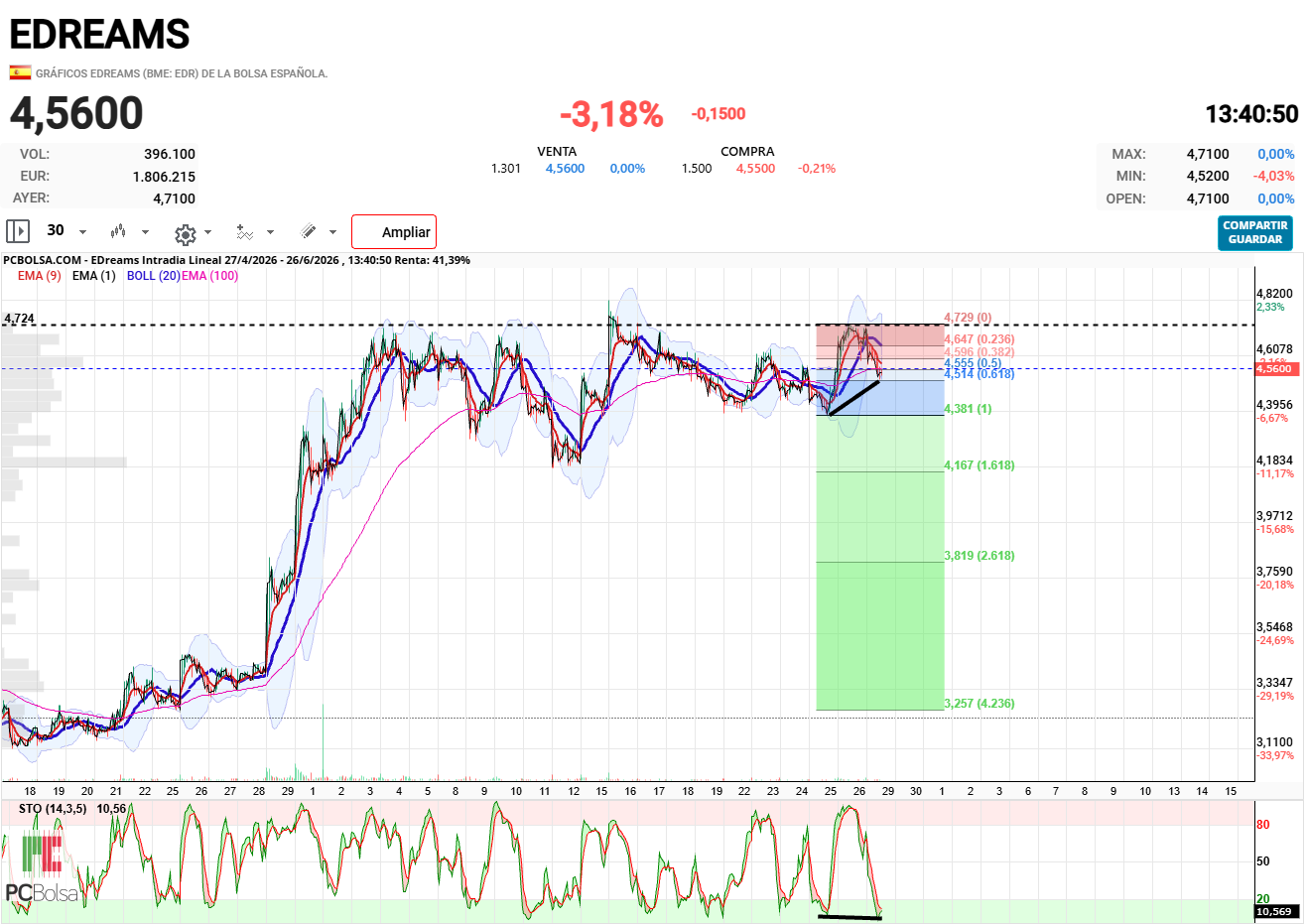Click the Fibonacci 4,729 (0) level label
The height and width of the screenshot is (924, 1307).
pos(968,318)
